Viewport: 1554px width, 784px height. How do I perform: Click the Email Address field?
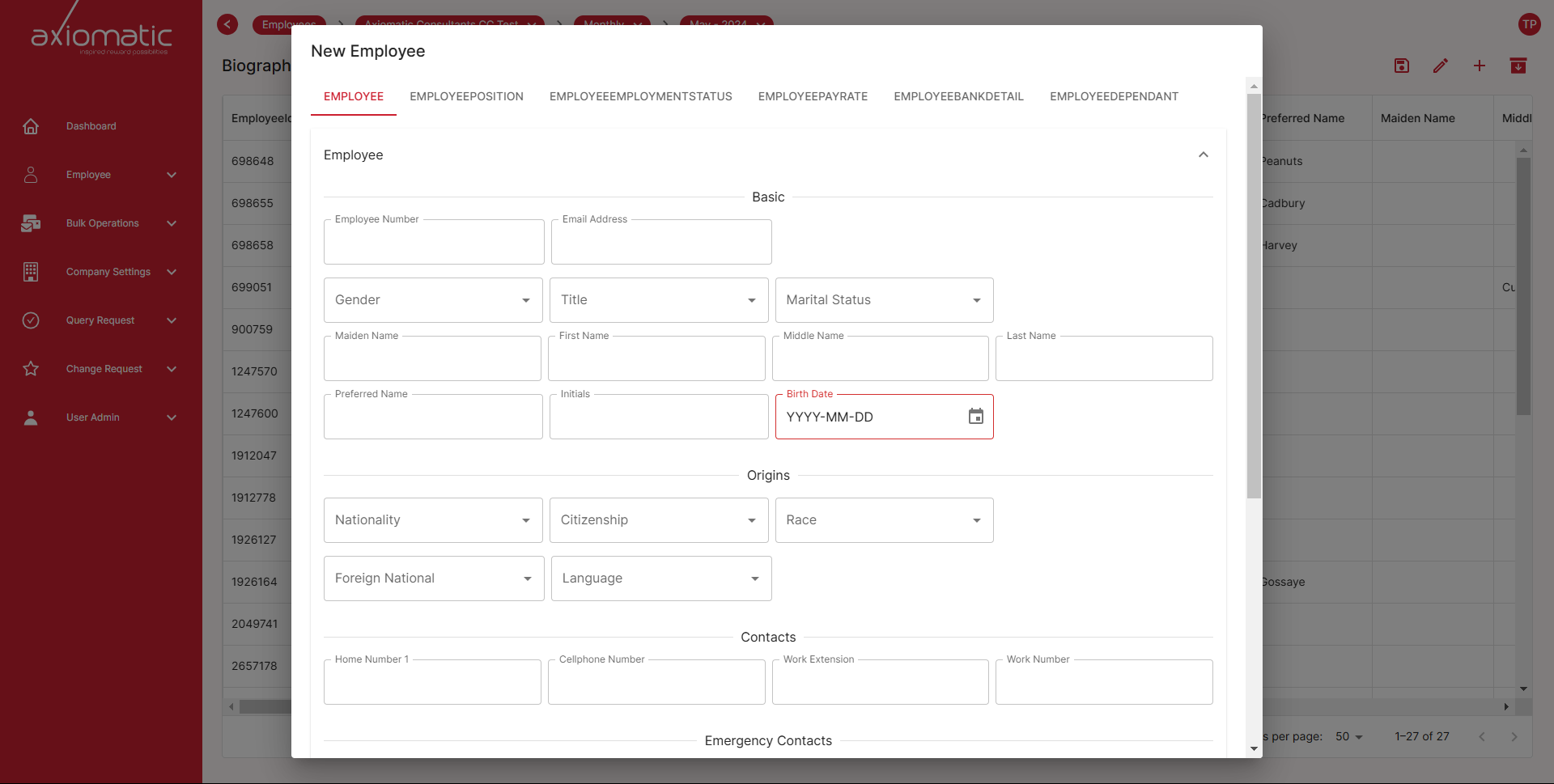[x=660, y=243]
